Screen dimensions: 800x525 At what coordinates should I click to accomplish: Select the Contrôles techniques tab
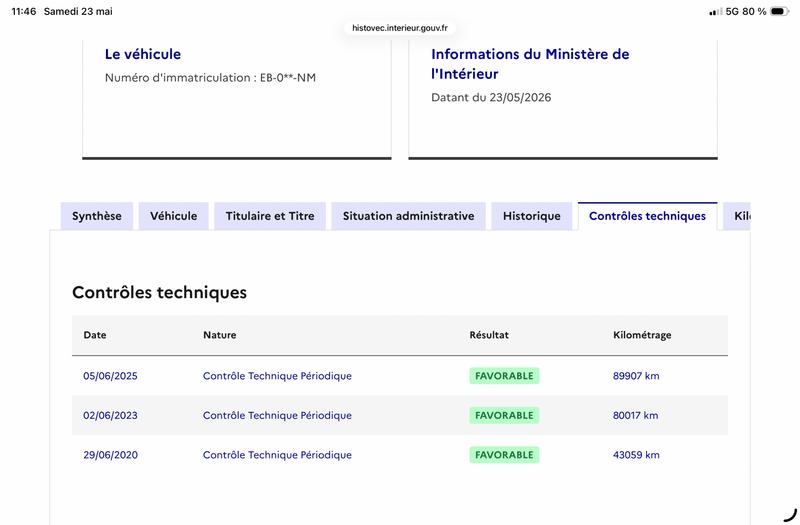click(x=647, y=216)
